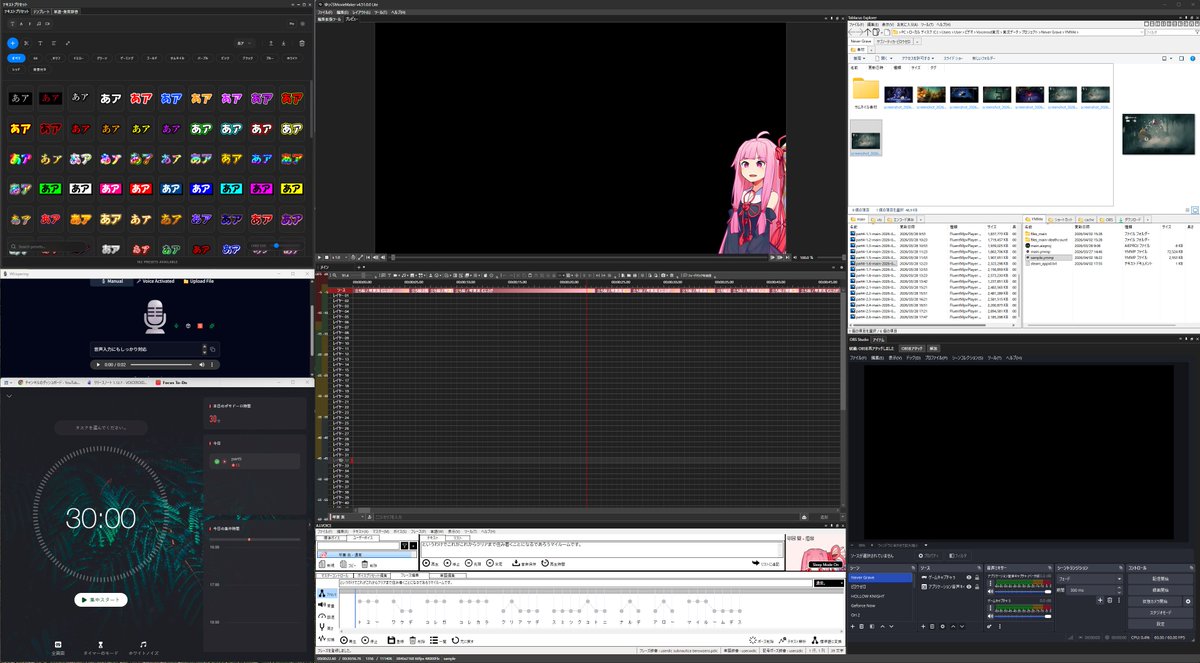Mute the first audio mixer channel in OBS
The image size is (1200, 663).
pos(991,591)
